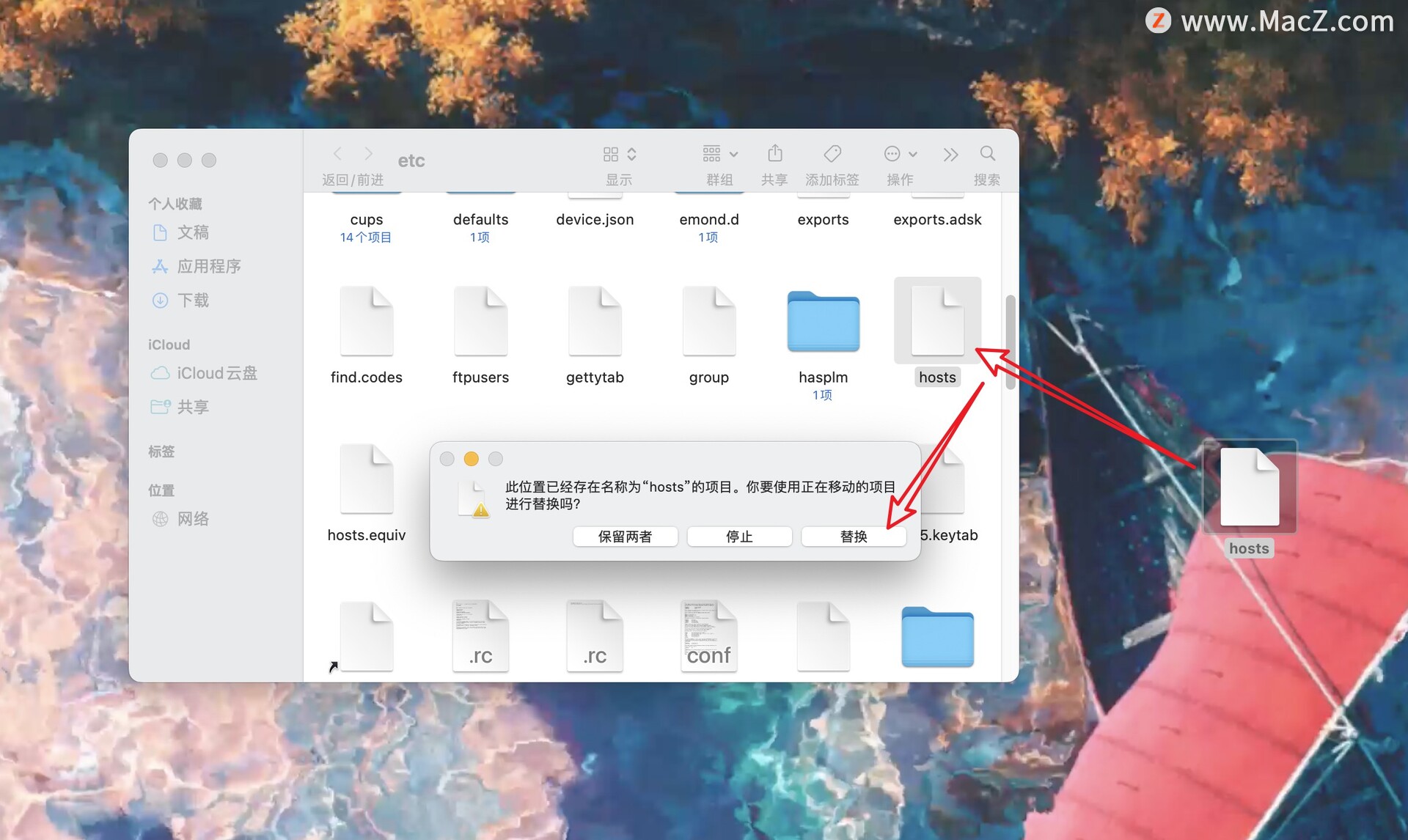Choose 保留两者 to keep both files

625,536
